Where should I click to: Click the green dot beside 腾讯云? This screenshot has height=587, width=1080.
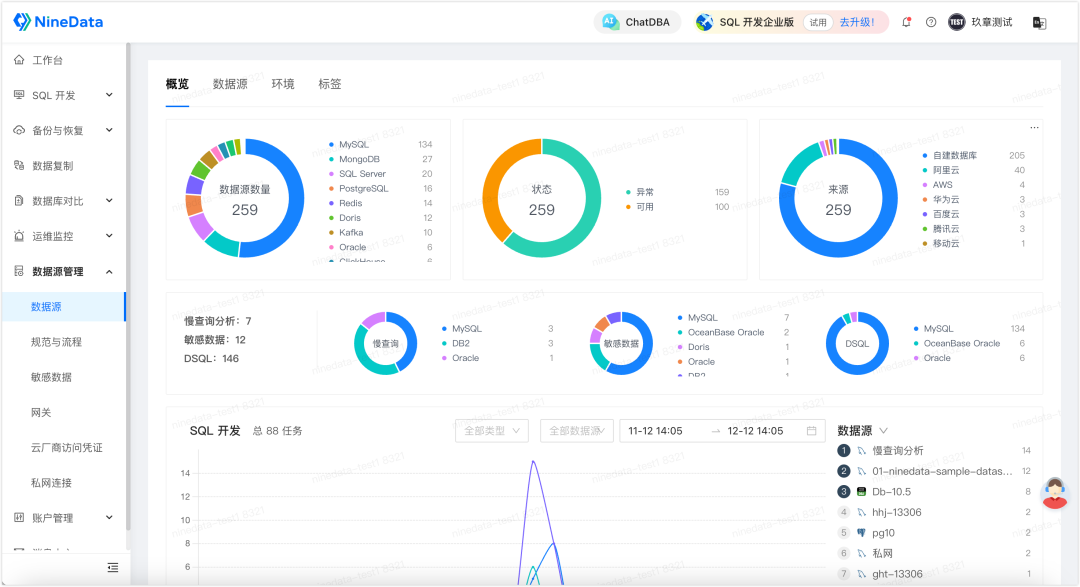925,229
